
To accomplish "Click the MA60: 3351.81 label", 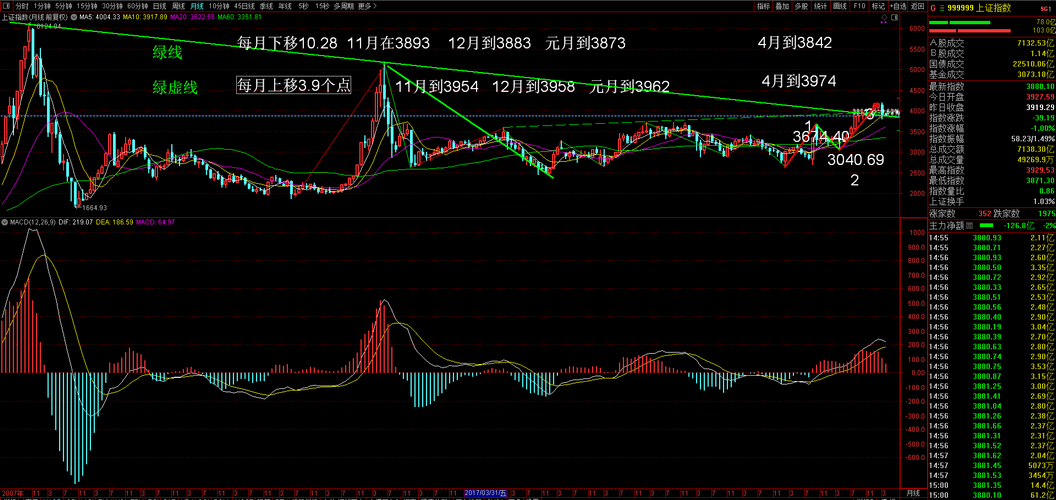I will (239, 17).
